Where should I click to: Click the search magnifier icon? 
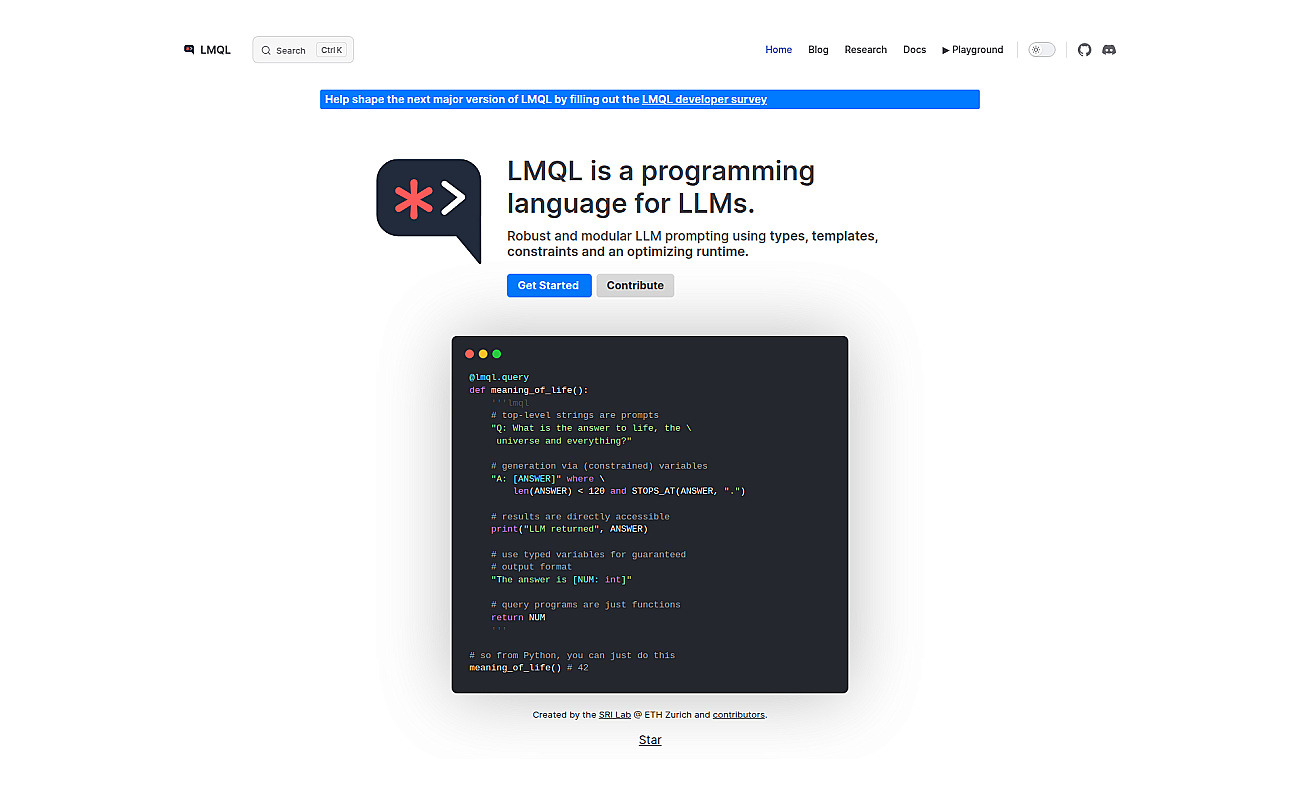pyautogui.click(x=266, y=50)
